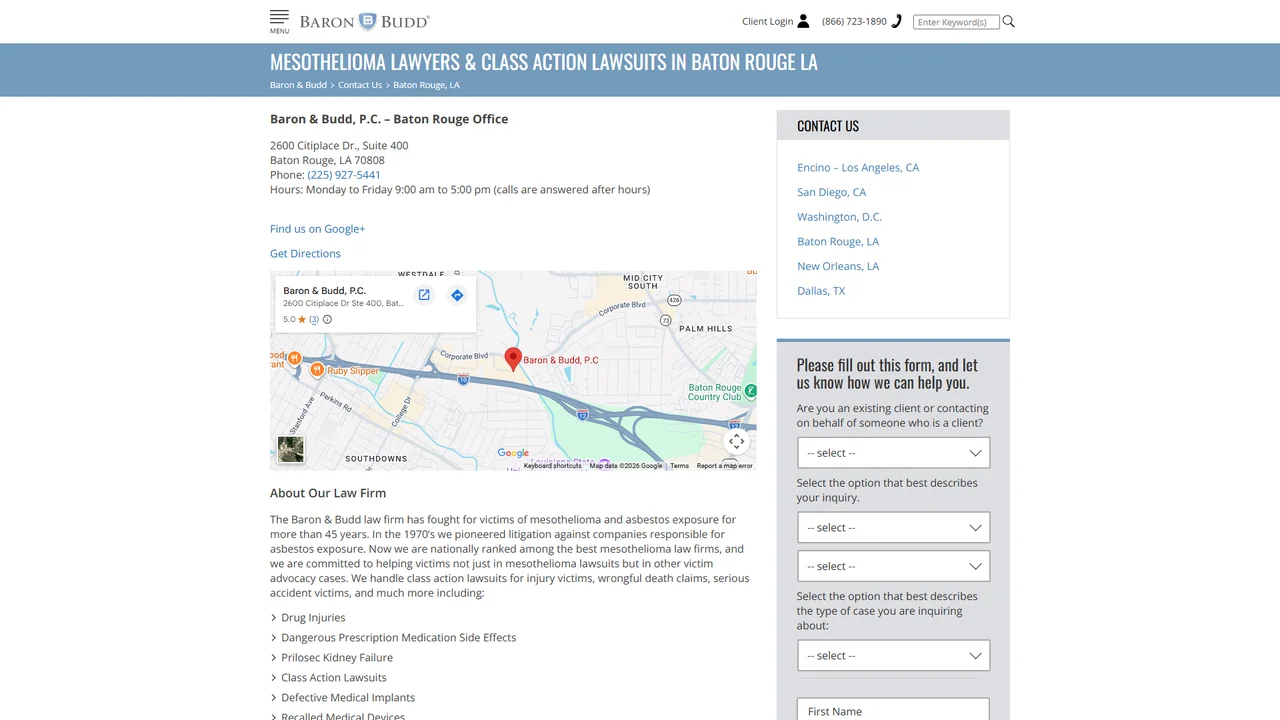Click the review info circle icon
This screenshot has height=720, width=1280.
click(327, 320)
